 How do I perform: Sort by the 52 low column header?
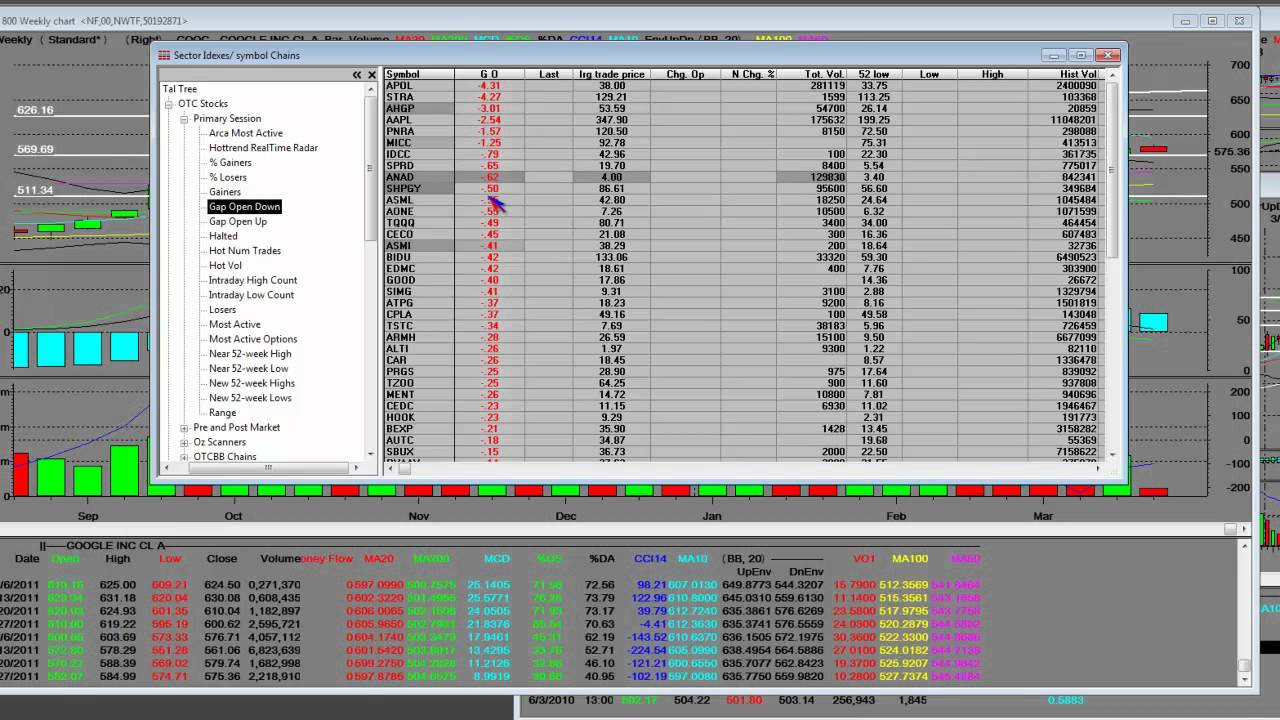click(x=874, y=75)
